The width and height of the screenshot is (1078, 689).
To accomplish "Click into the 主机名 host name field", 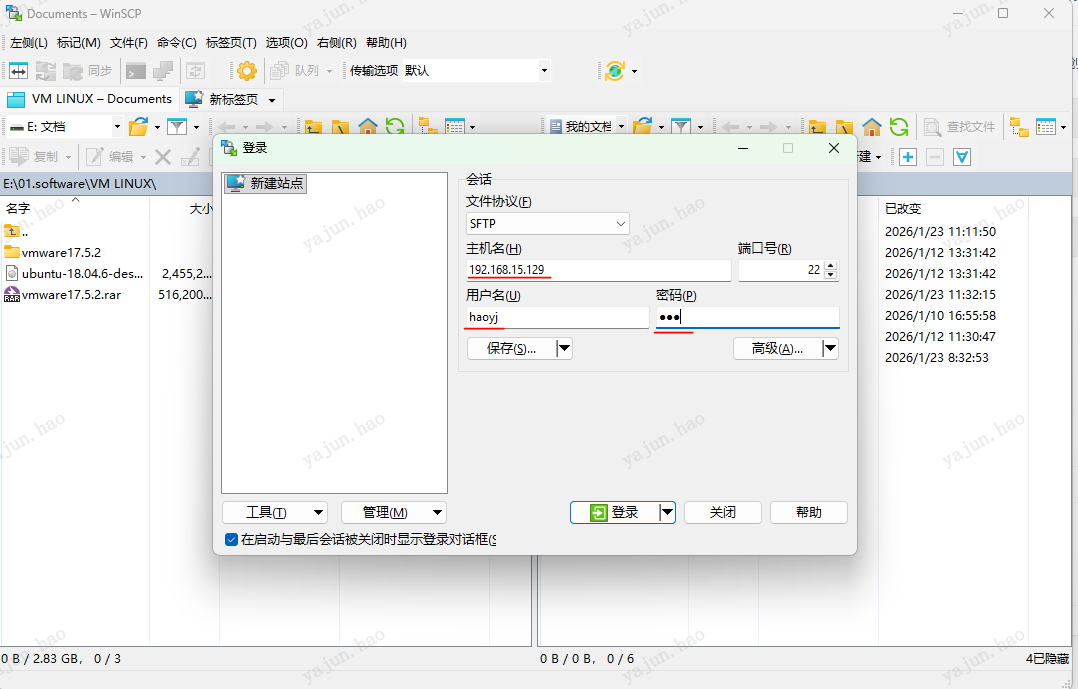I will 598,270.
